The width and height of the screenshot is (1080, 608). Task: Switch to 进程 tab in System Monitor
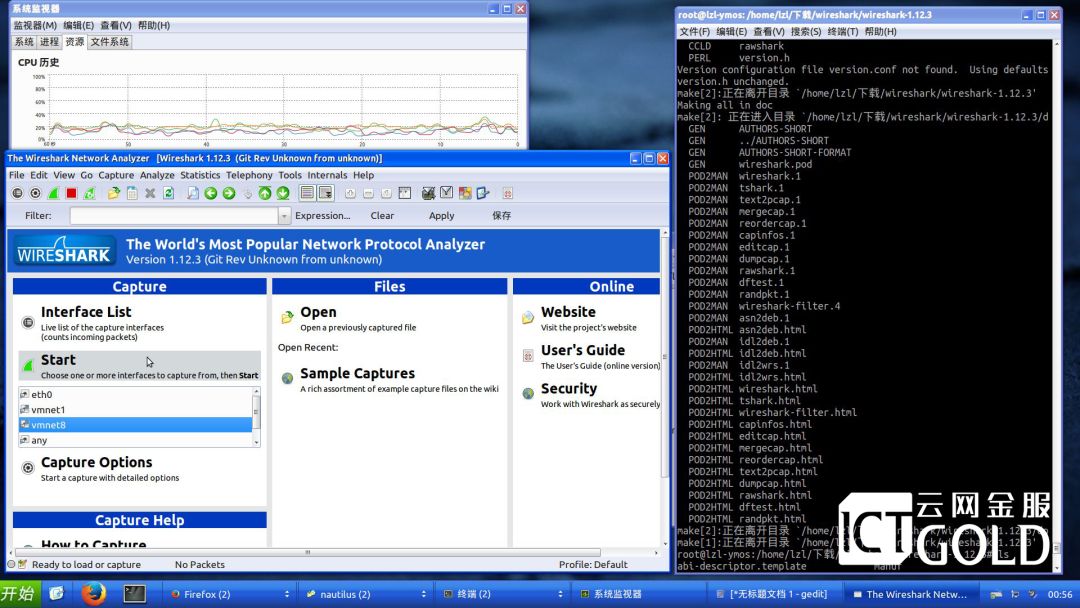(x=49, y=42)
